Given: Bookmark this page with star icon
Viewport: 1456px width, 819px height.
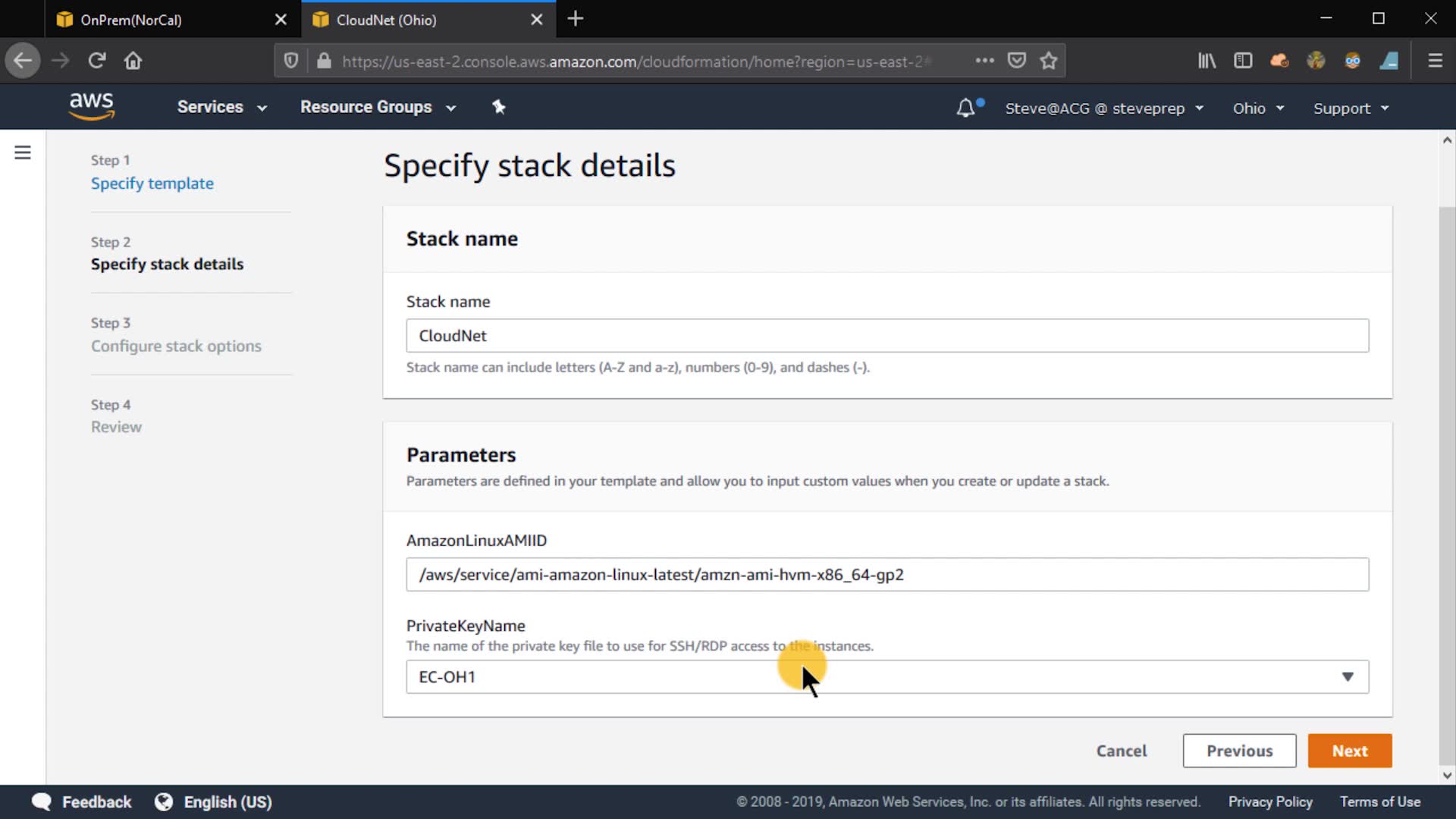Looking at the screenshot, I should coord(1049,61).
